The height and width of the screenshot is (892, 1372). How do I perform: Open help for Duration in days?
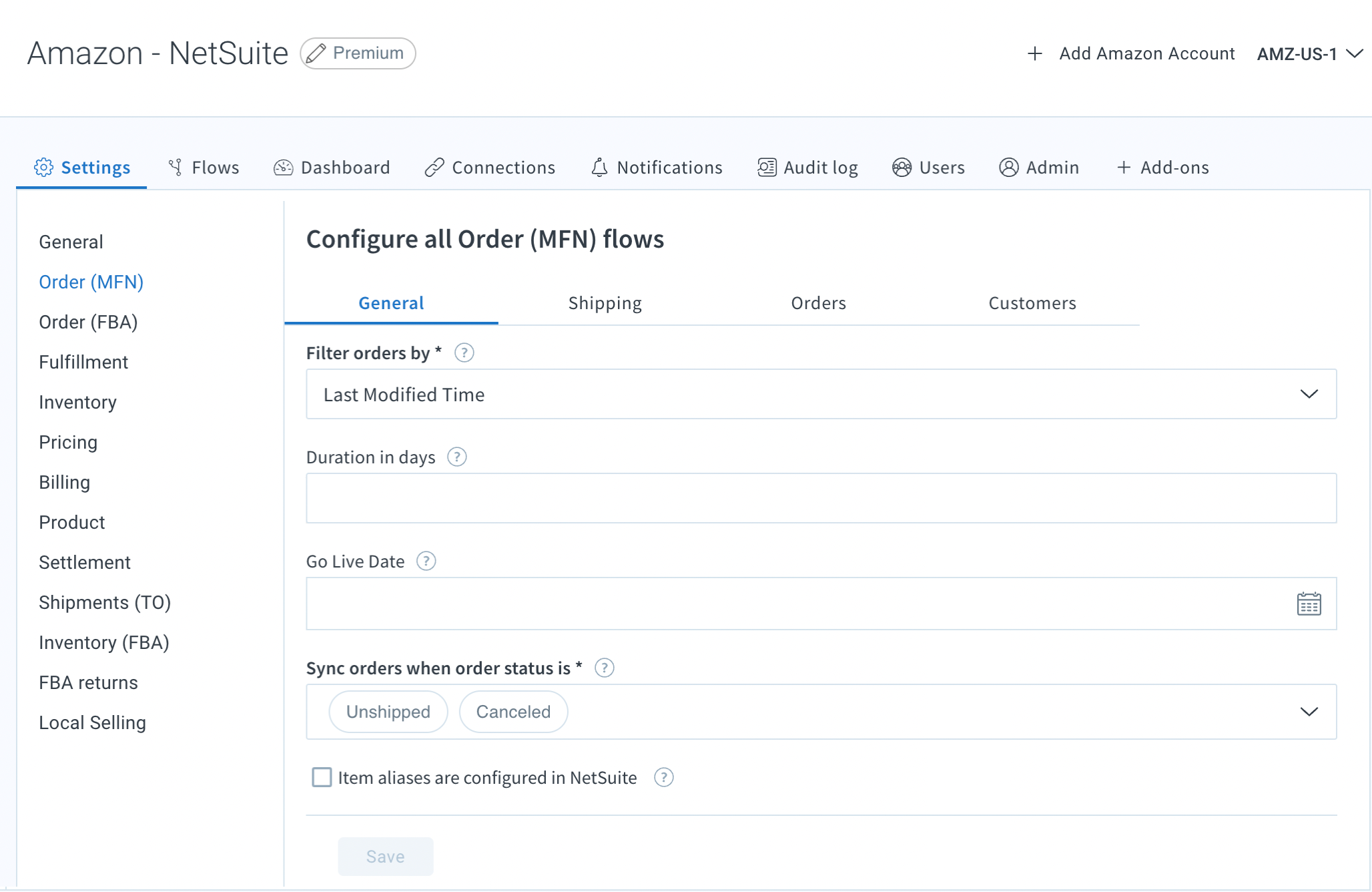[x=457, y=457]
